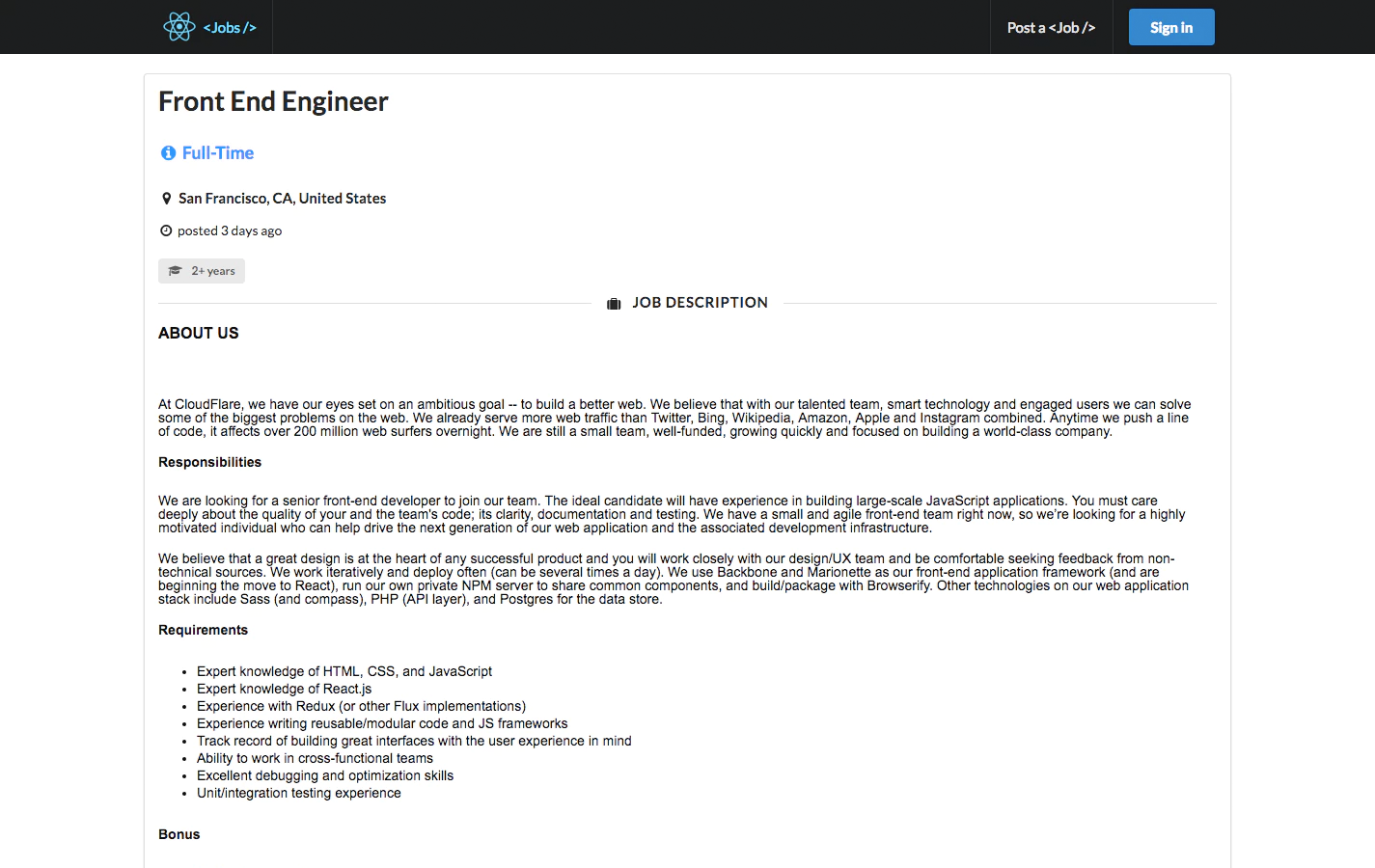Click the Sign In button
1375x868 pixels.
(1170, 26)
